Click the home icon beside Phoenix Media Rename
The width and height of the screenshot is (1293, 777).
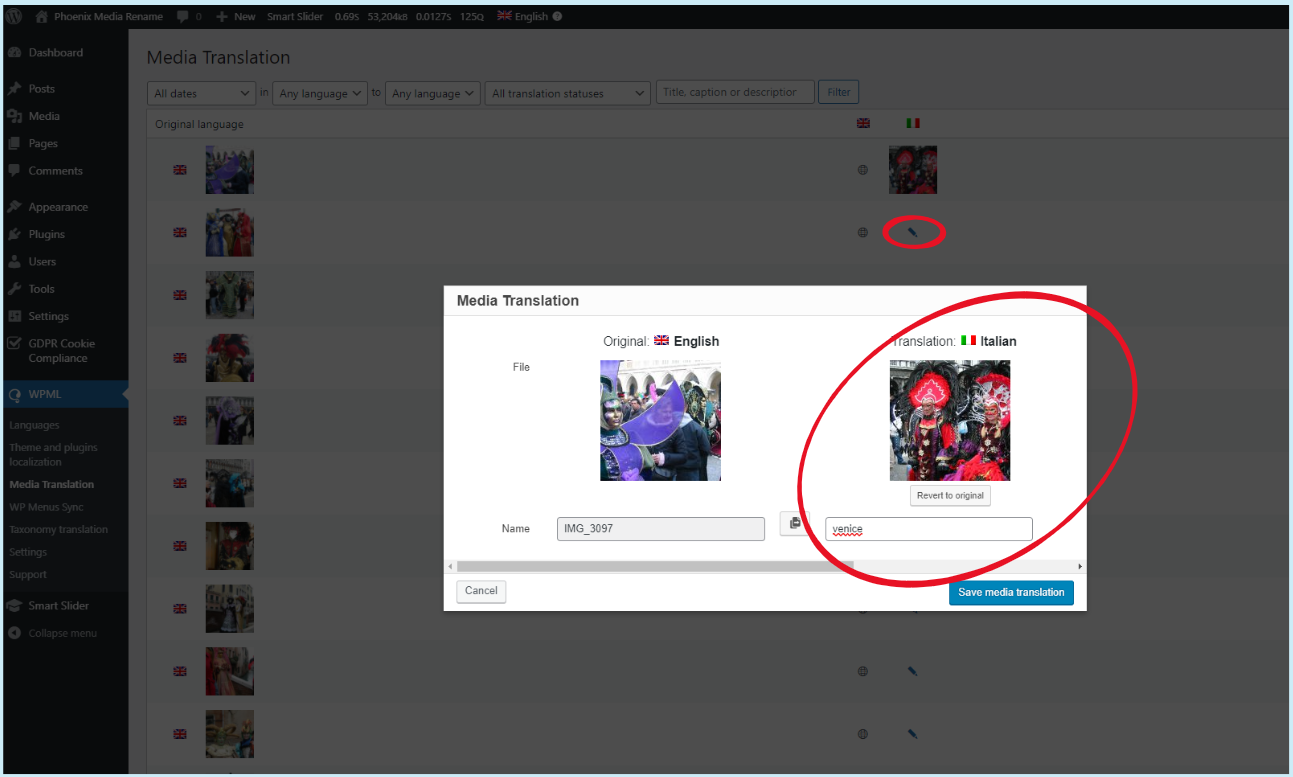[x=41, y=17]
